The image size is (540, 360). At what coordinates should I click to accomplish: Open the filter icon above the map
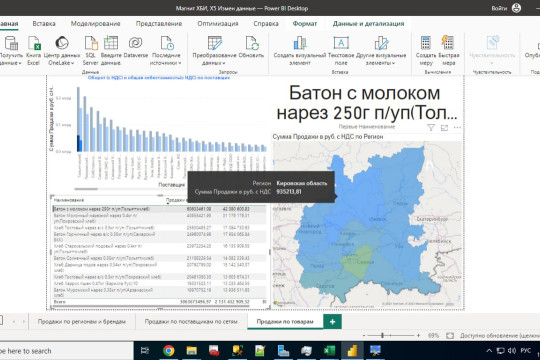(431, 127)
